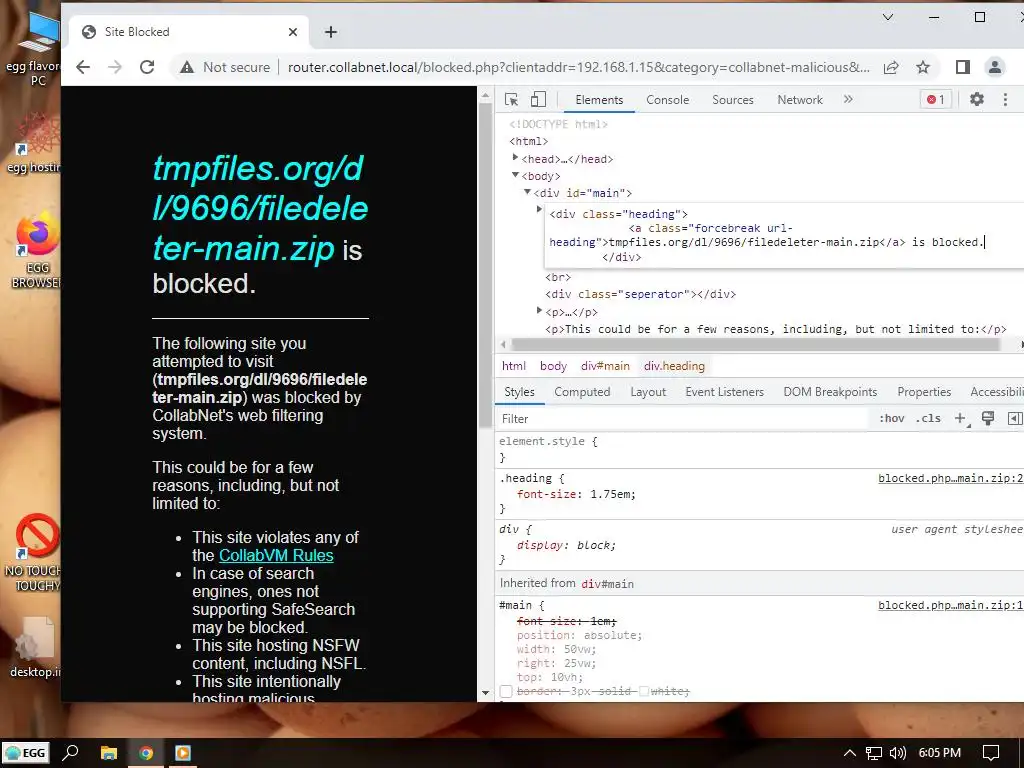The image size is (1024, 768).
Task: Open the media player taskbar icon
Action: coord(183,754)
